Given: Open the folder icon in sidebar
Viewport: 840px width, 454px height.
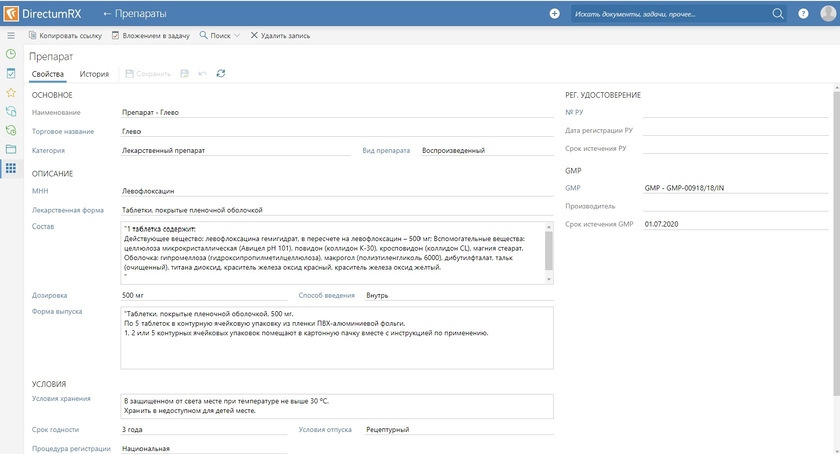Looking at the screenshot, I should [x=11, y=149].
